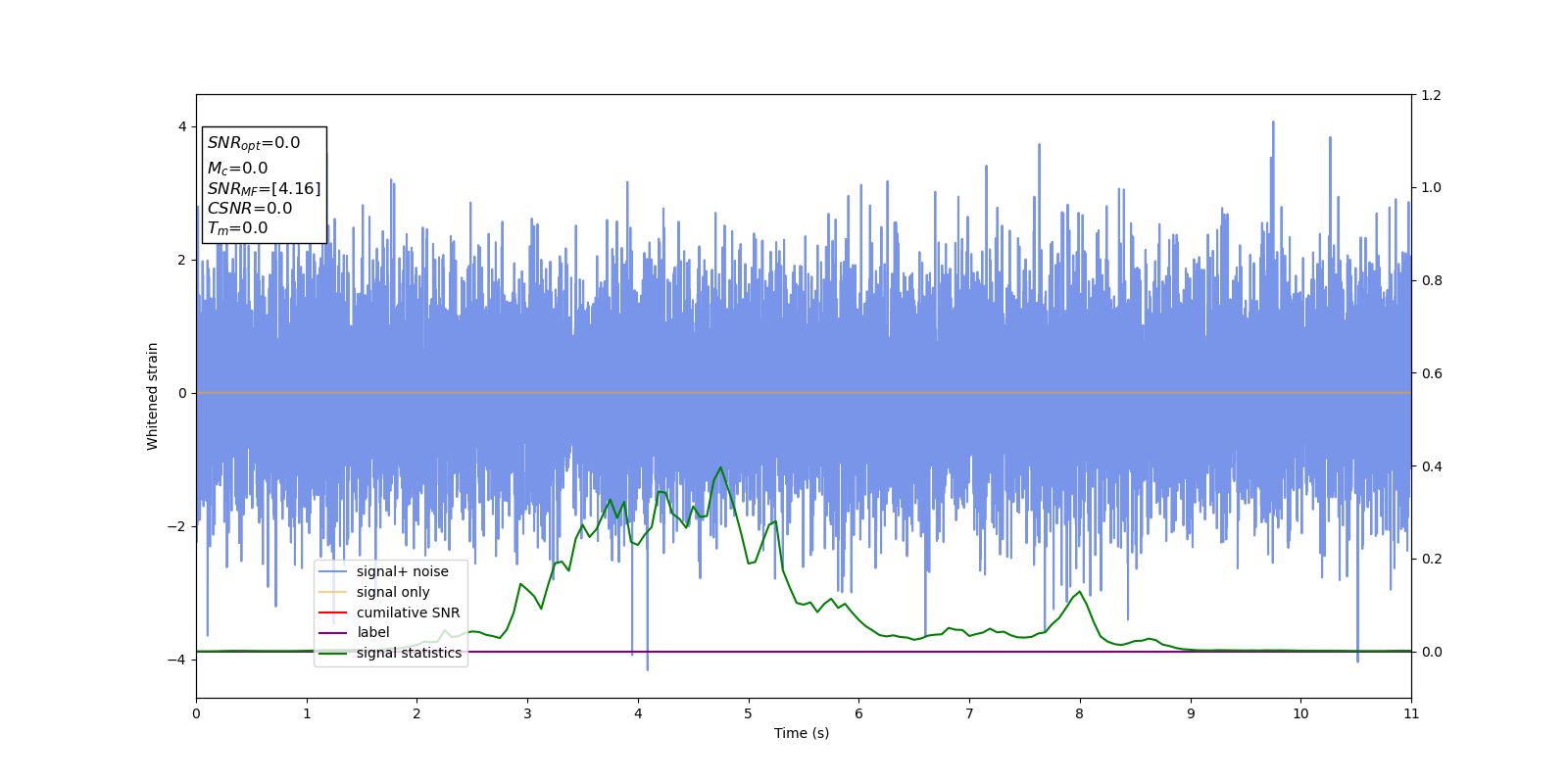Click the x-axis tick label 11
1568x784 pixels.
[x=1411, y=713]
